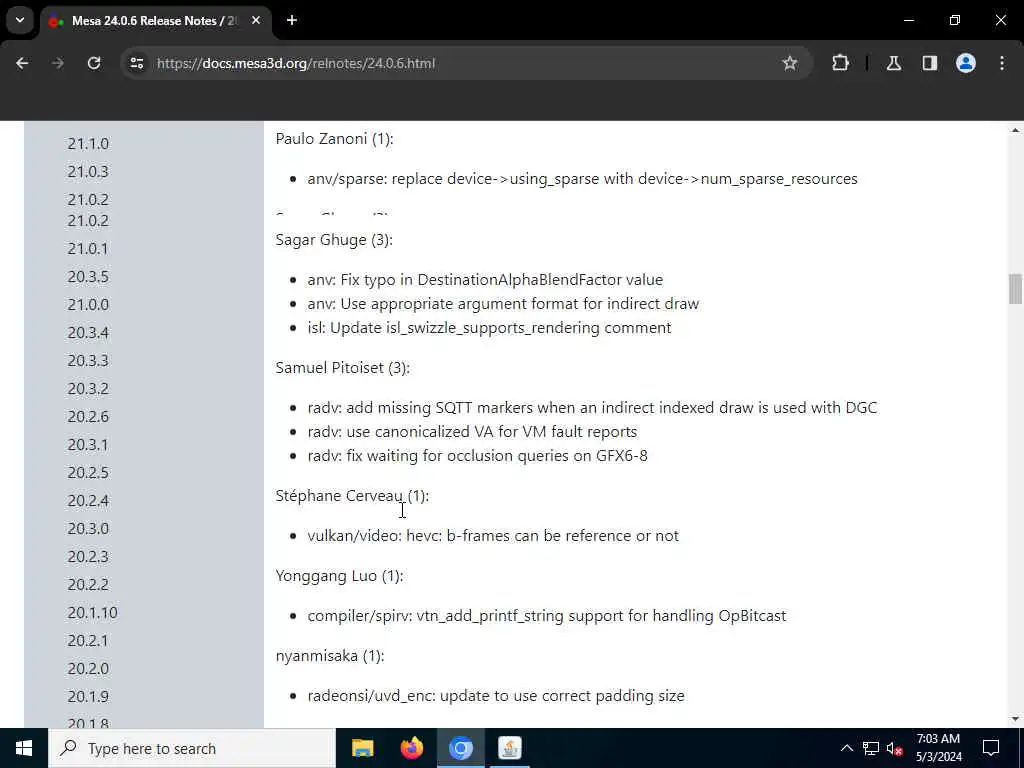Open File Explorer from taskbar
1024x768 pixels.
pyautogui.click(x=362, y=748)
